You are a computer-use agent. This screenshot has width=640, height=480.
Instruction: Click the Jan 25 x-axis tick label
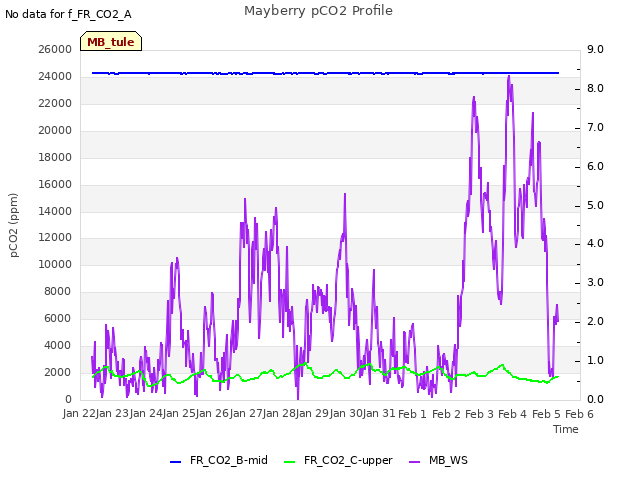coord(179,413)
